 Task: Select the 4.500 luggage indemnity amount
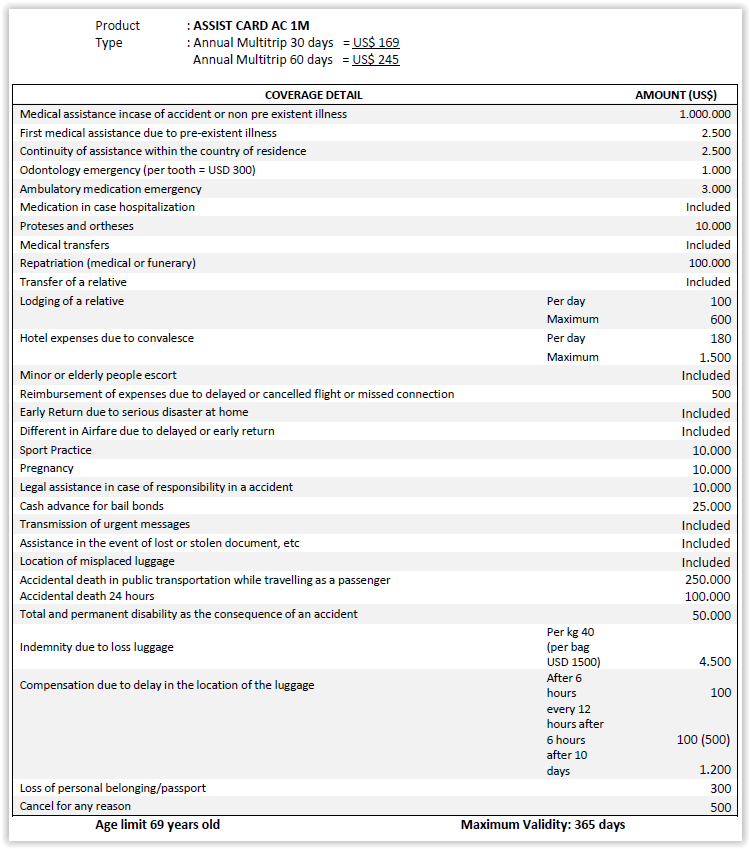point(715,662)
